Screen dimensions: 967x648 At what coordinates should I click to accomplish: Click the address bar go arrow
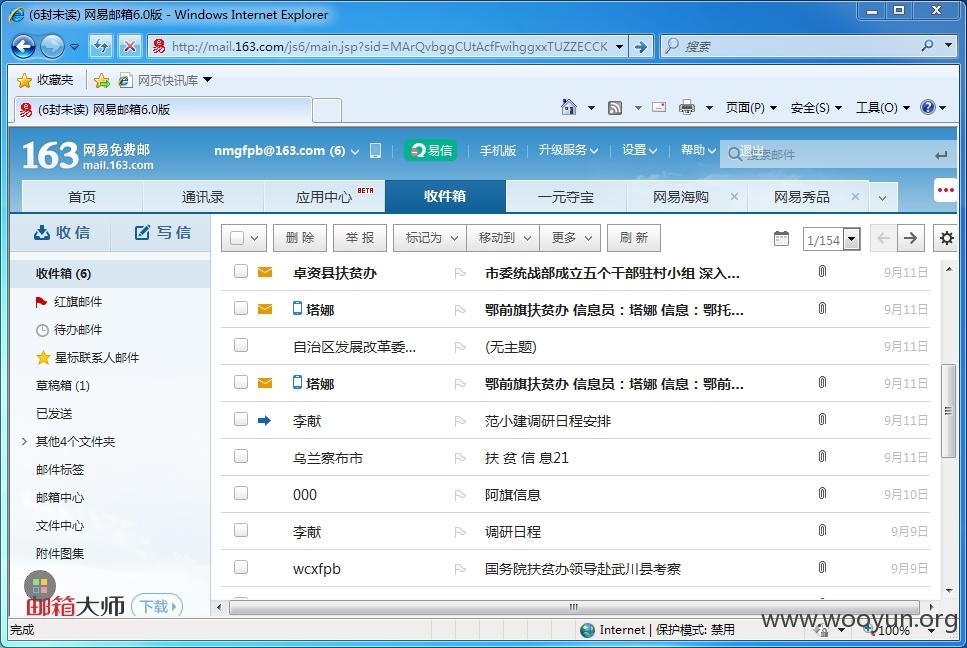click(x=641, y=46)
